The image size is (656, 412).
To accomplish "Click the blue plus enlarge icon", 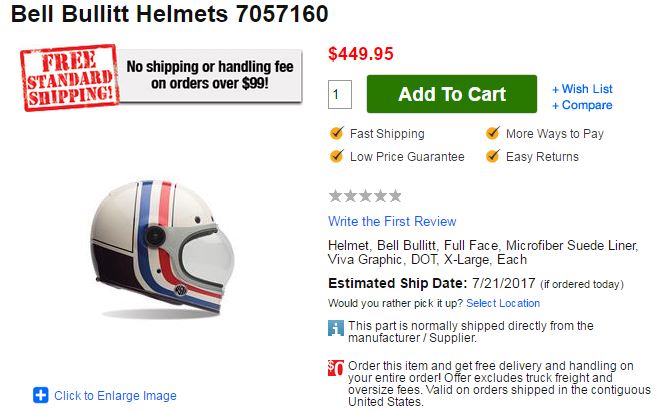I will pyautogui.click(x=41, y=395).
